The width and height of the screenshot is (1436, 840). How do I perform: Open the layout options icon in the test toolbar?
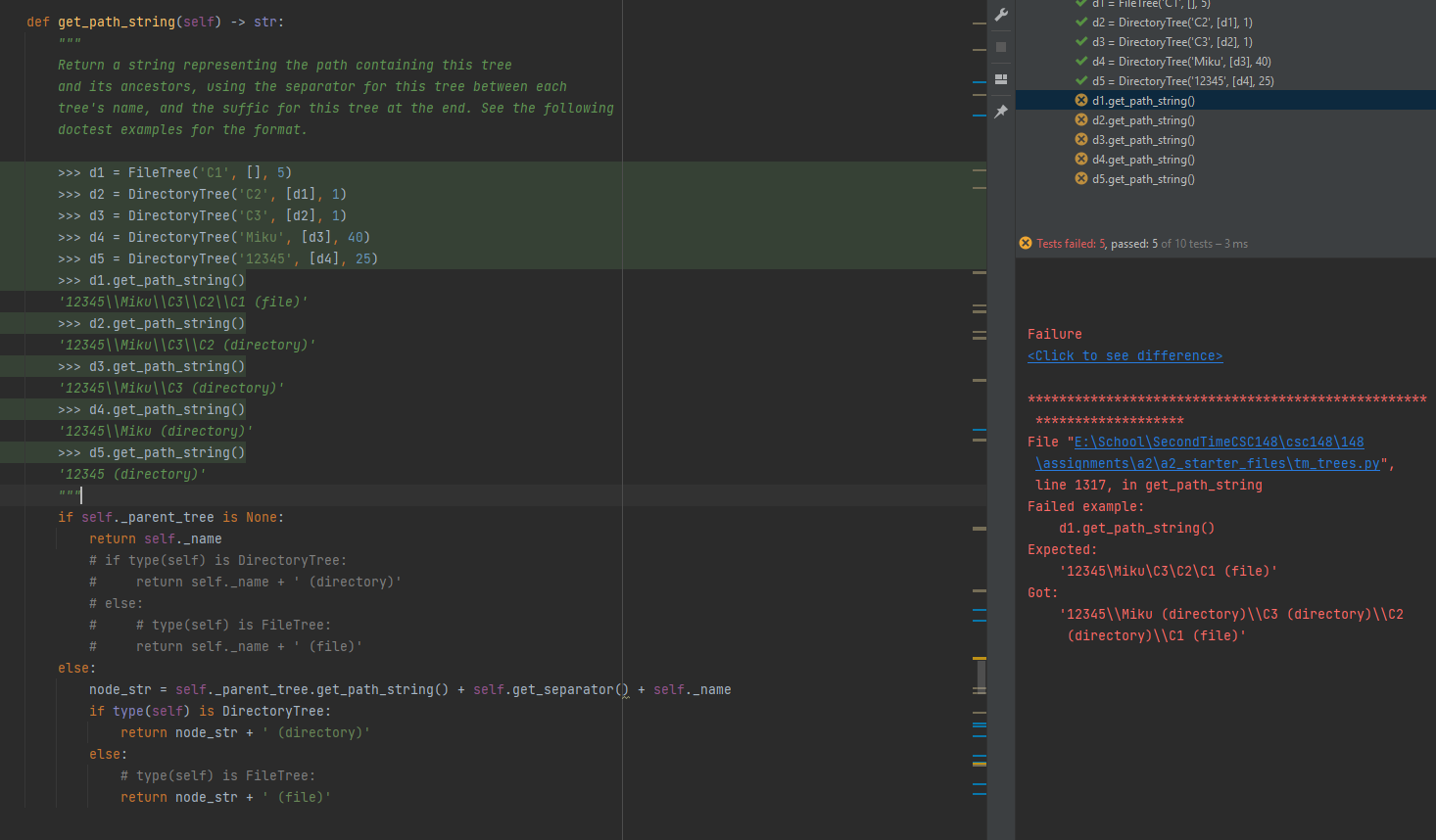pos(1000,78)
